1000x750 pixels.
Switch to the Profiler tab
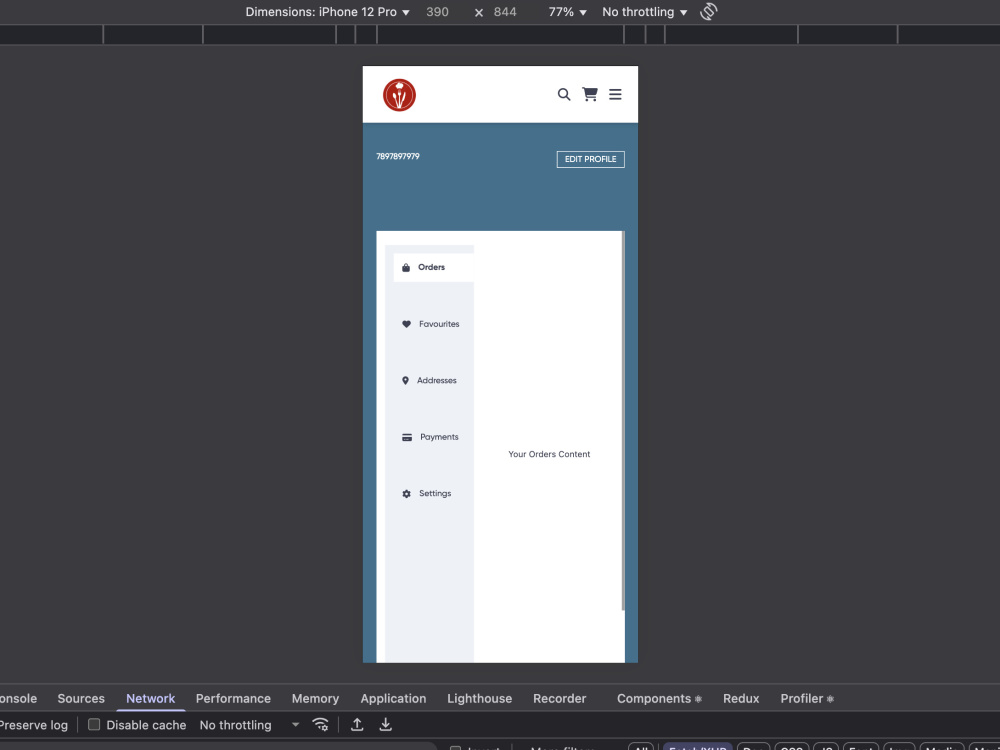click(x=807, y=698)
